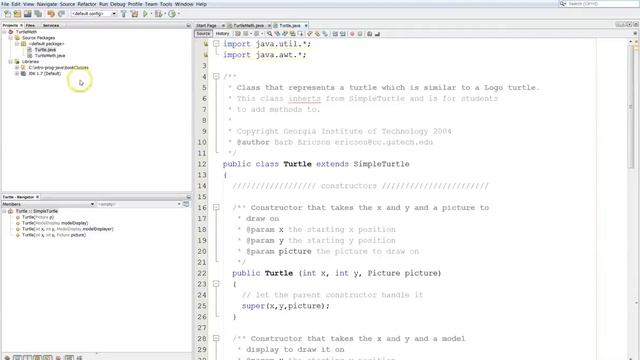Switch to the TurtleMath.java editor tab
The height and width of the screenshot is (360, 640).
pos(249,25)
